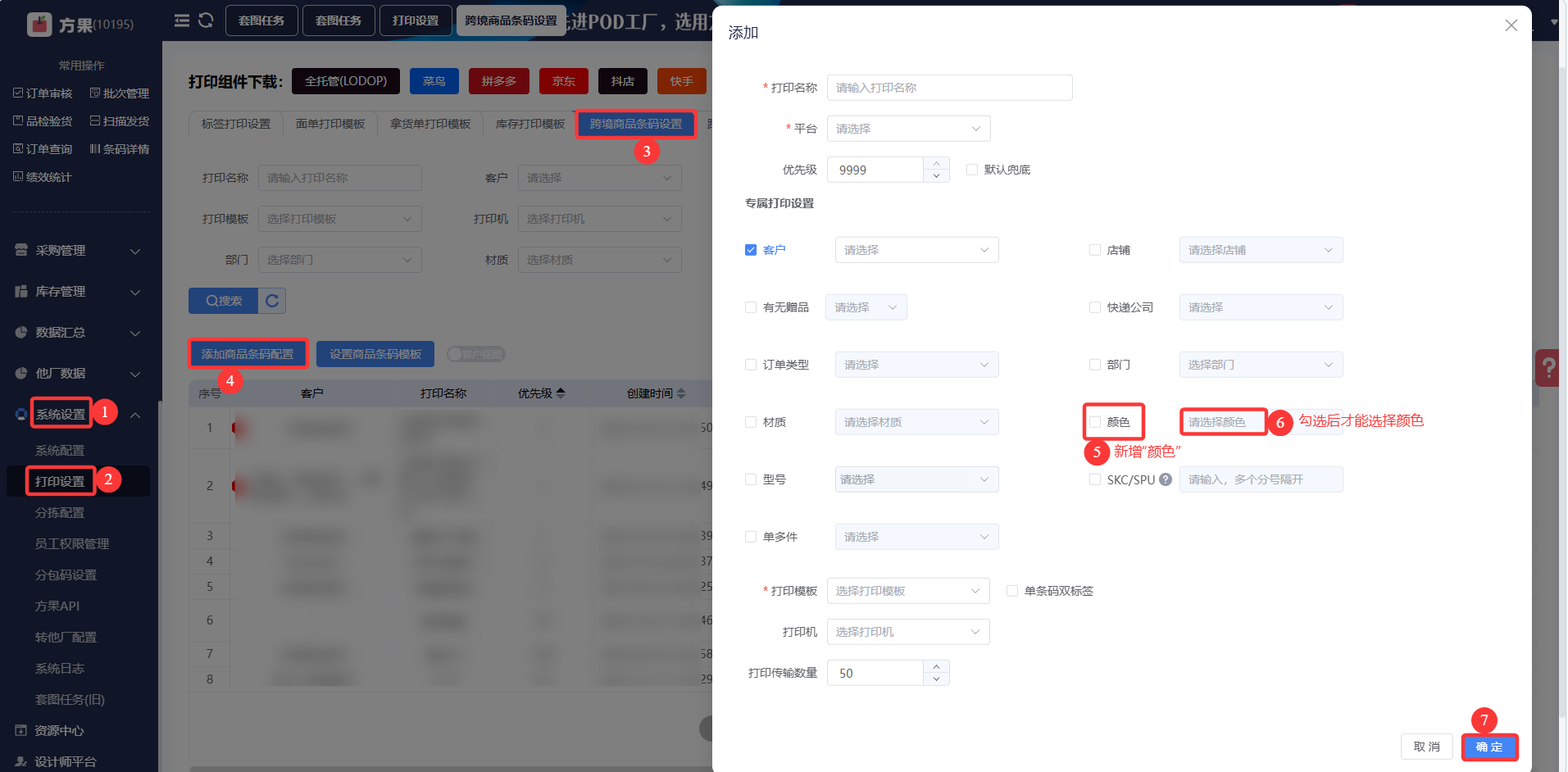The image size is (1568, 772).
Task: Click the 库存管理 sidebar icon
Action: pos(21,291)
